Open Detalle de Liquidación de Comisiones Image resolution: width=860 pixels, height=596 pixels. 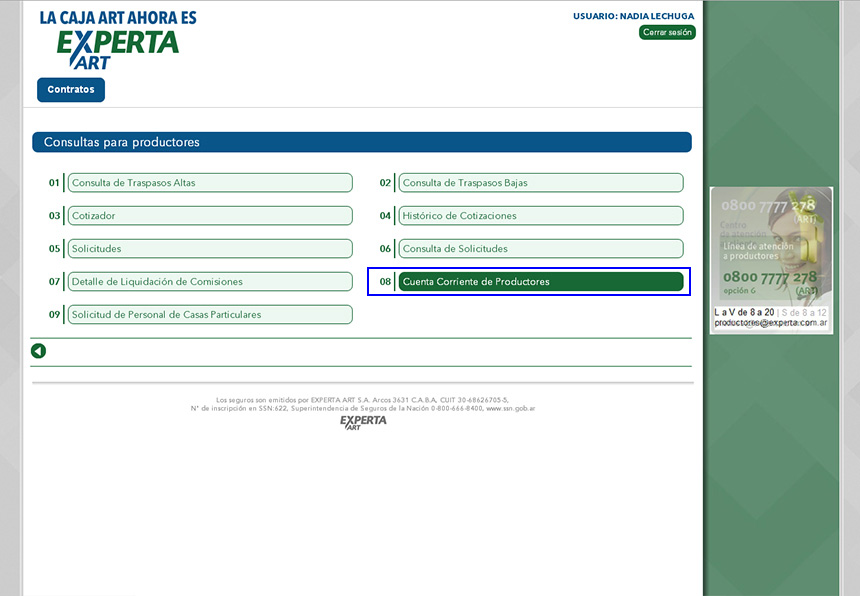click(210, 281)
